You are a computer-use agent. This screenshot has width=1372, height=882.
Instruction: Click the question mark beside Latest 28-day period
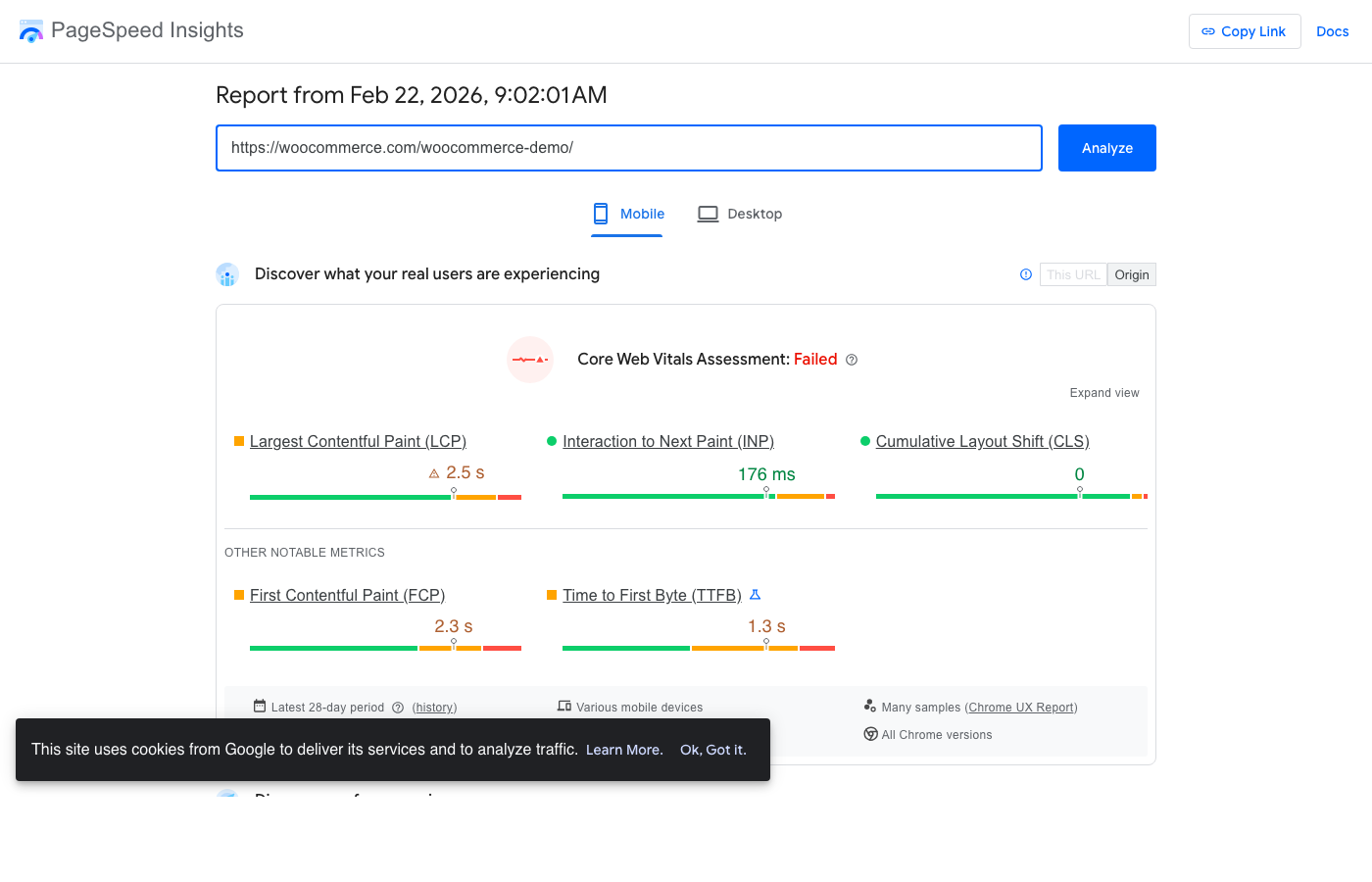pyautogui.click(x=397, y=707)
